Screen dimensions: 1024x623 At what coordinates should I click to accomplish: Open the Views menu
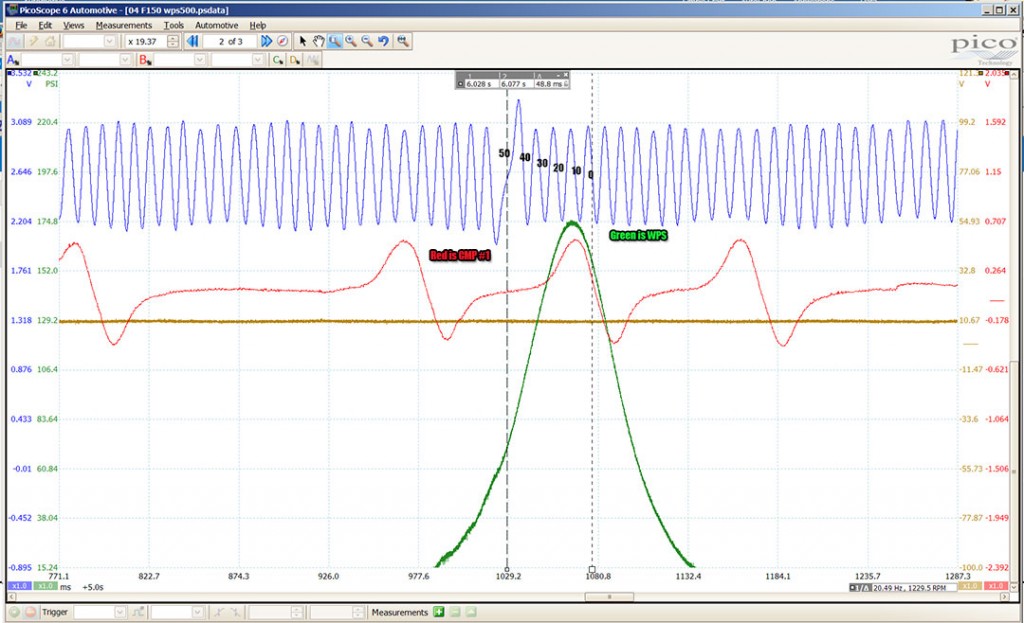pos(73,25)
